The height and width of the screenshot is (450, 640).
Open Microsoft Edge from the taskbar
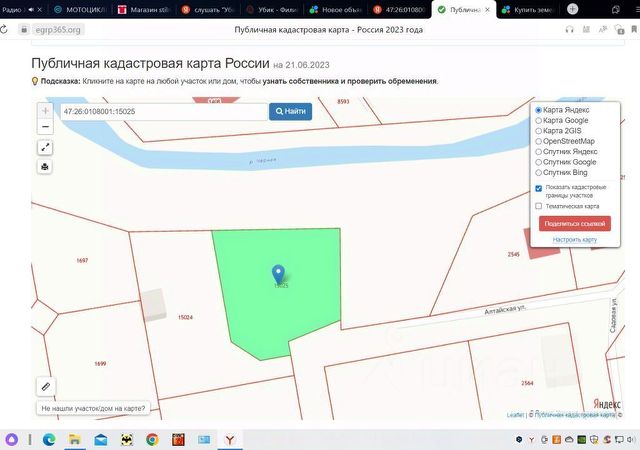(x=47, y=439)
